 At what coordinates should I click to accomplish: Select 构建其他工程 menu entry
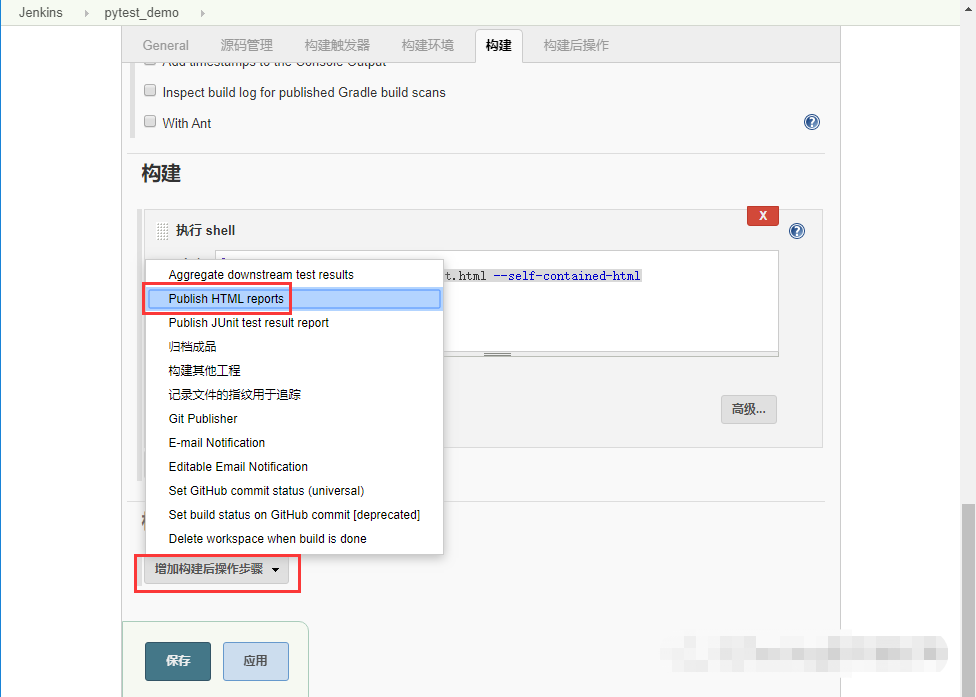(x=294, y=371)
